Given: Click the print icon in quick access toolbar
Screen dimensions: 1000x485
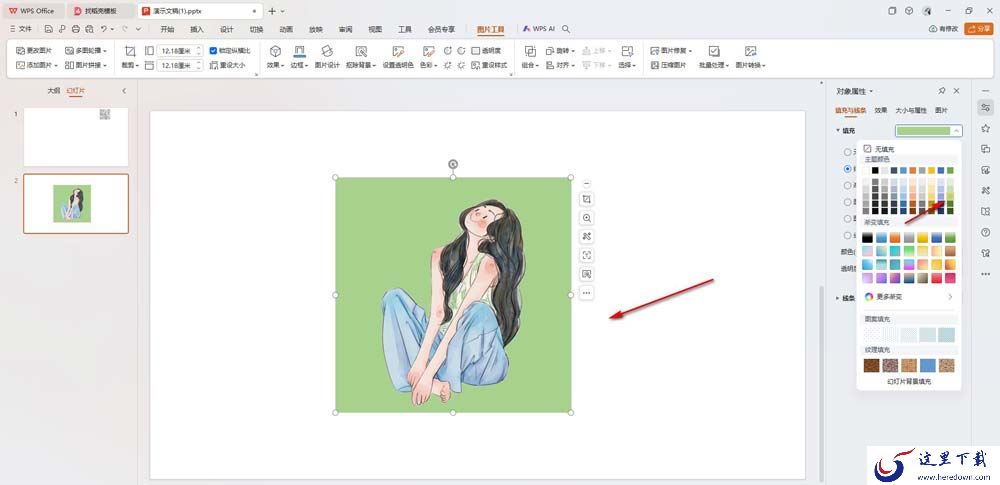Looking at the screenshot, I should pyautogui.click(x=76, y=29).
